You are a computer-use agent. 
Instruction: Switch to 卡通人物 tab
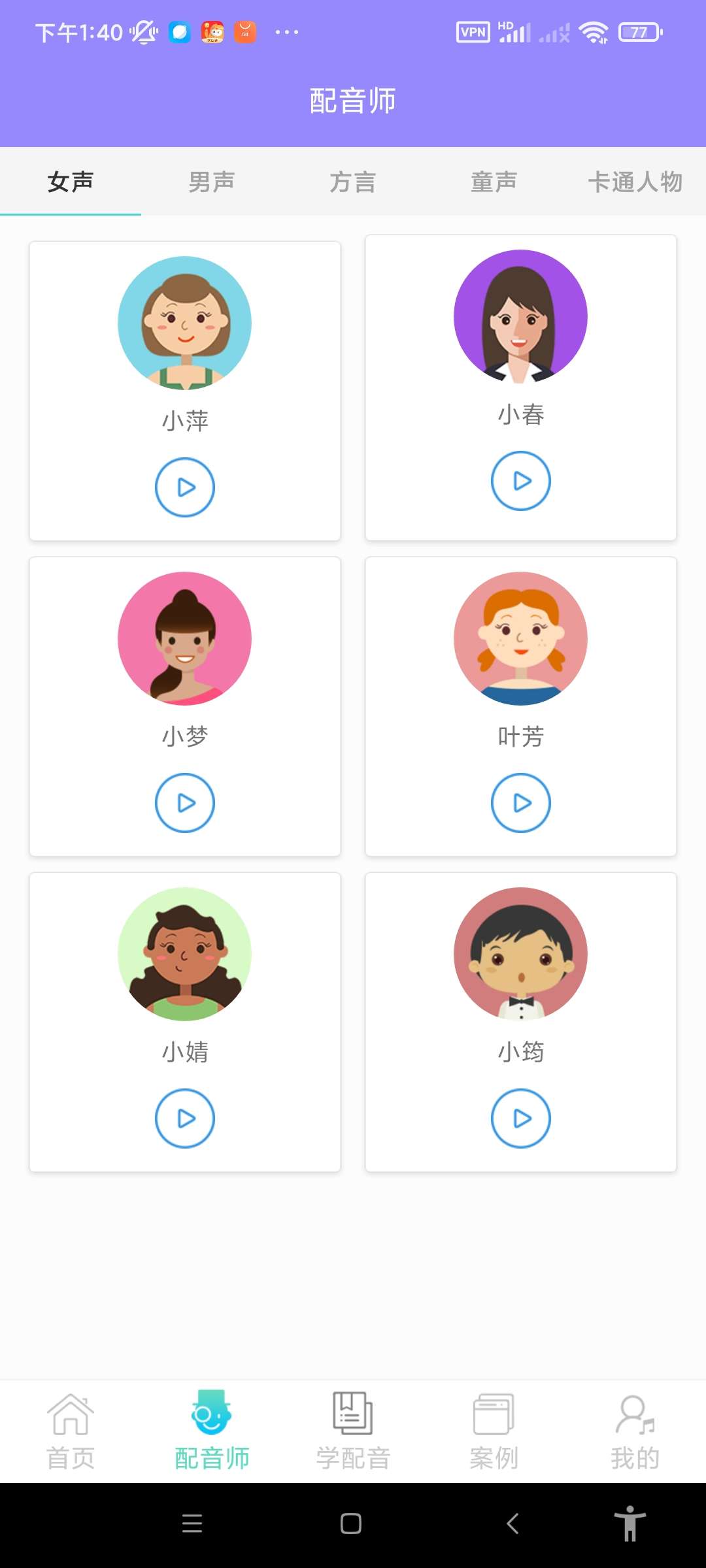(635, 182)
